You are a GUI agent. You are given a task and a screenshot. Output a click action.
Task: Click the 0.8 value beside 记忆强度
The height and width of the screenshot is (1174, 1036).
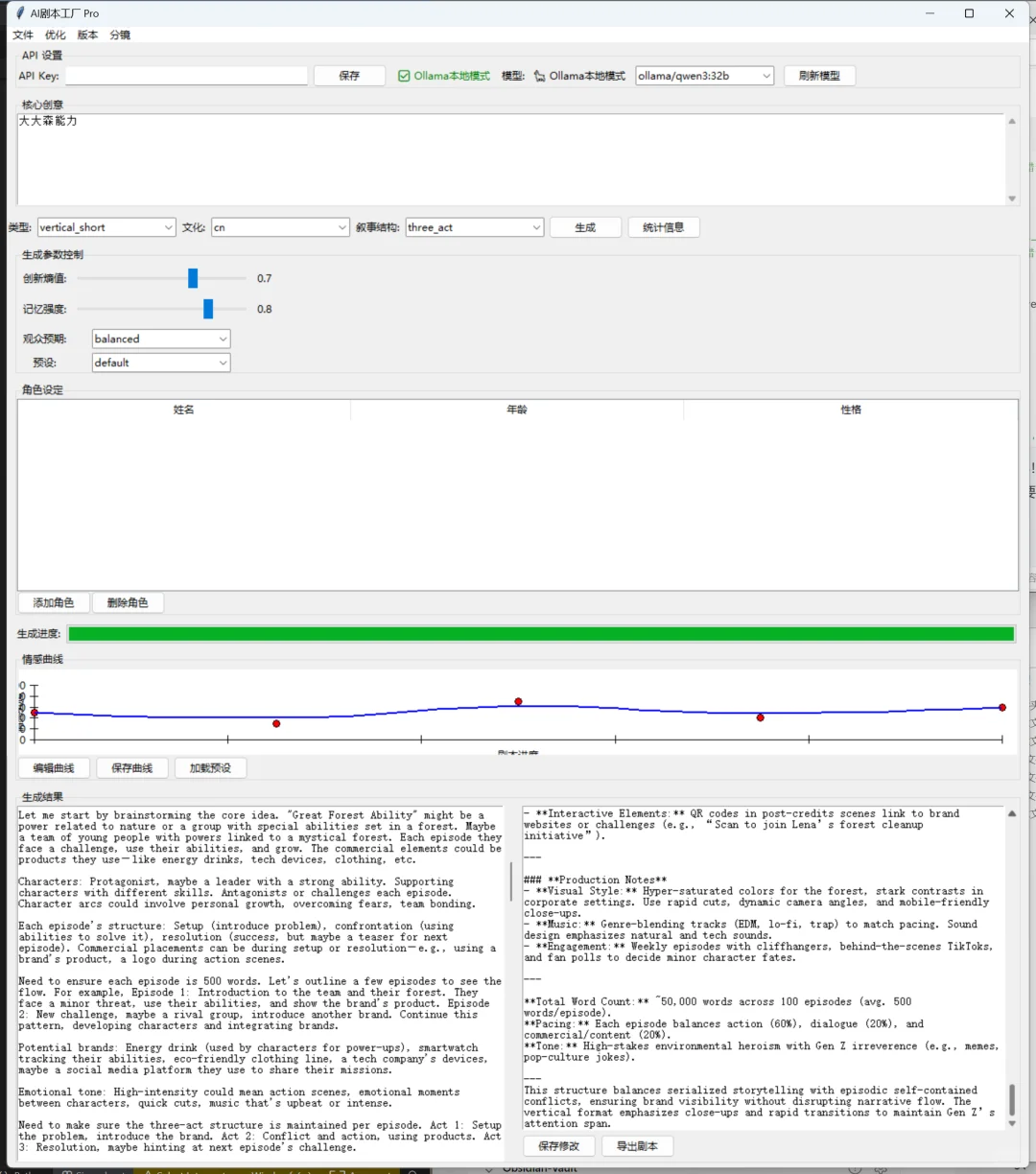265,309
